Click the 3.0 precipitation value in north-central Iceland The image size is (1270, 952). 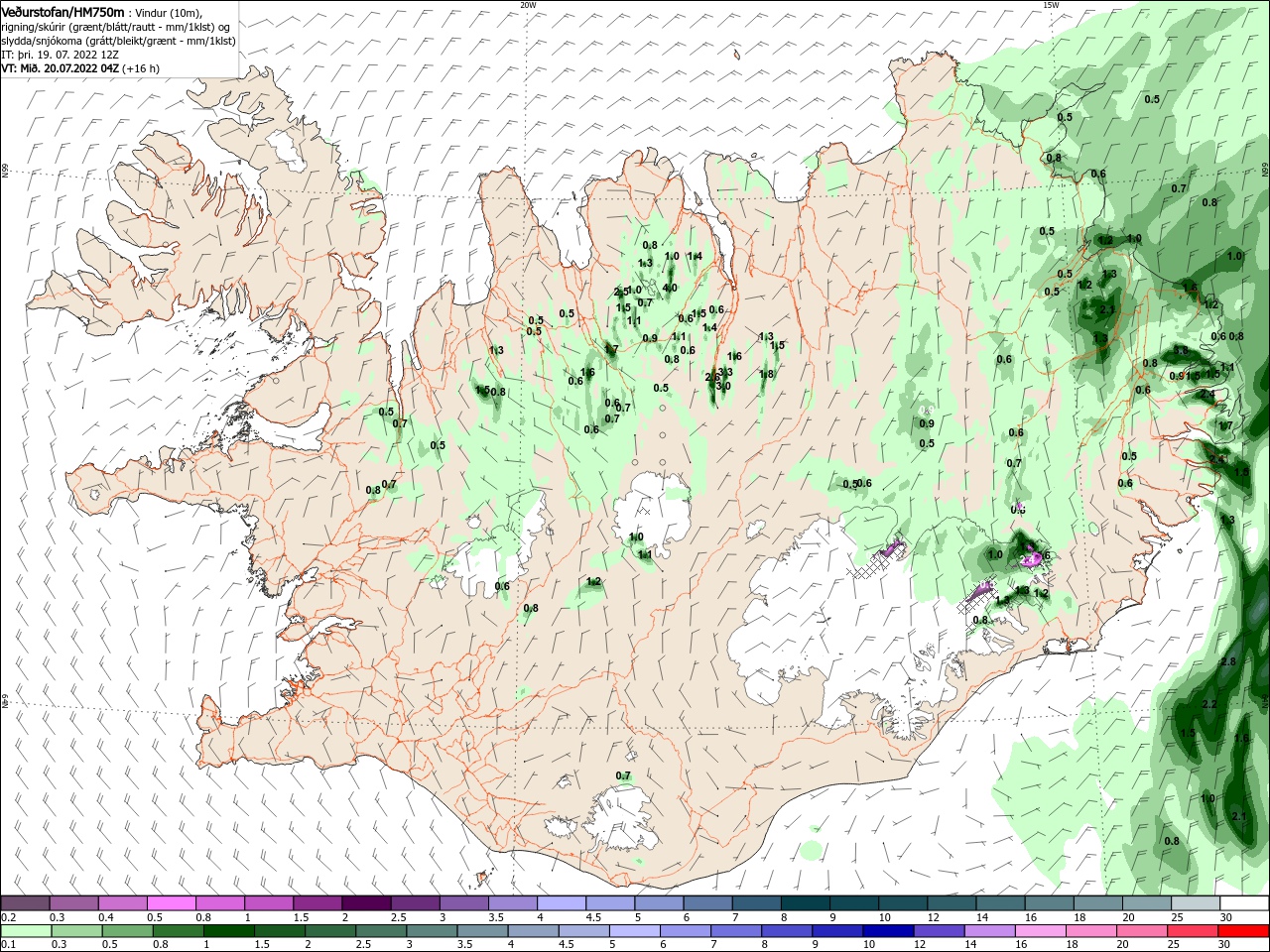point(723,387)
